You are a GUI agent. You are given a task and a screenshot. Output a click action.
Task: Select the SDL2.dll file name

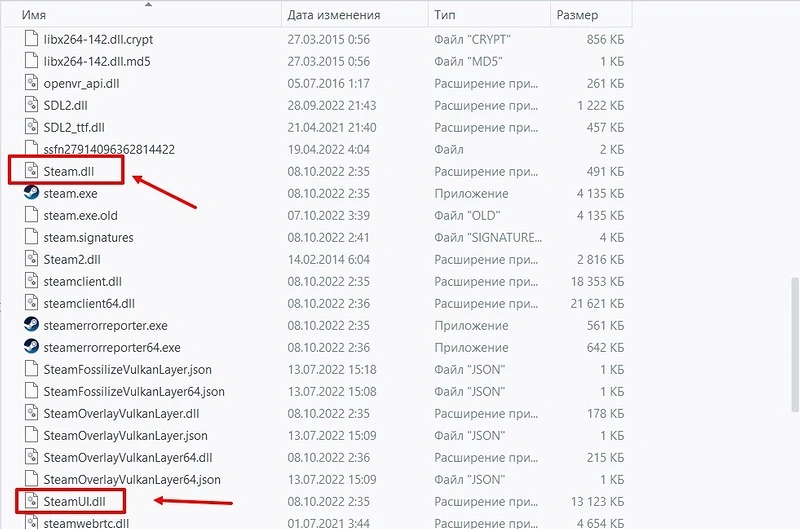click(x=65, y=105)
